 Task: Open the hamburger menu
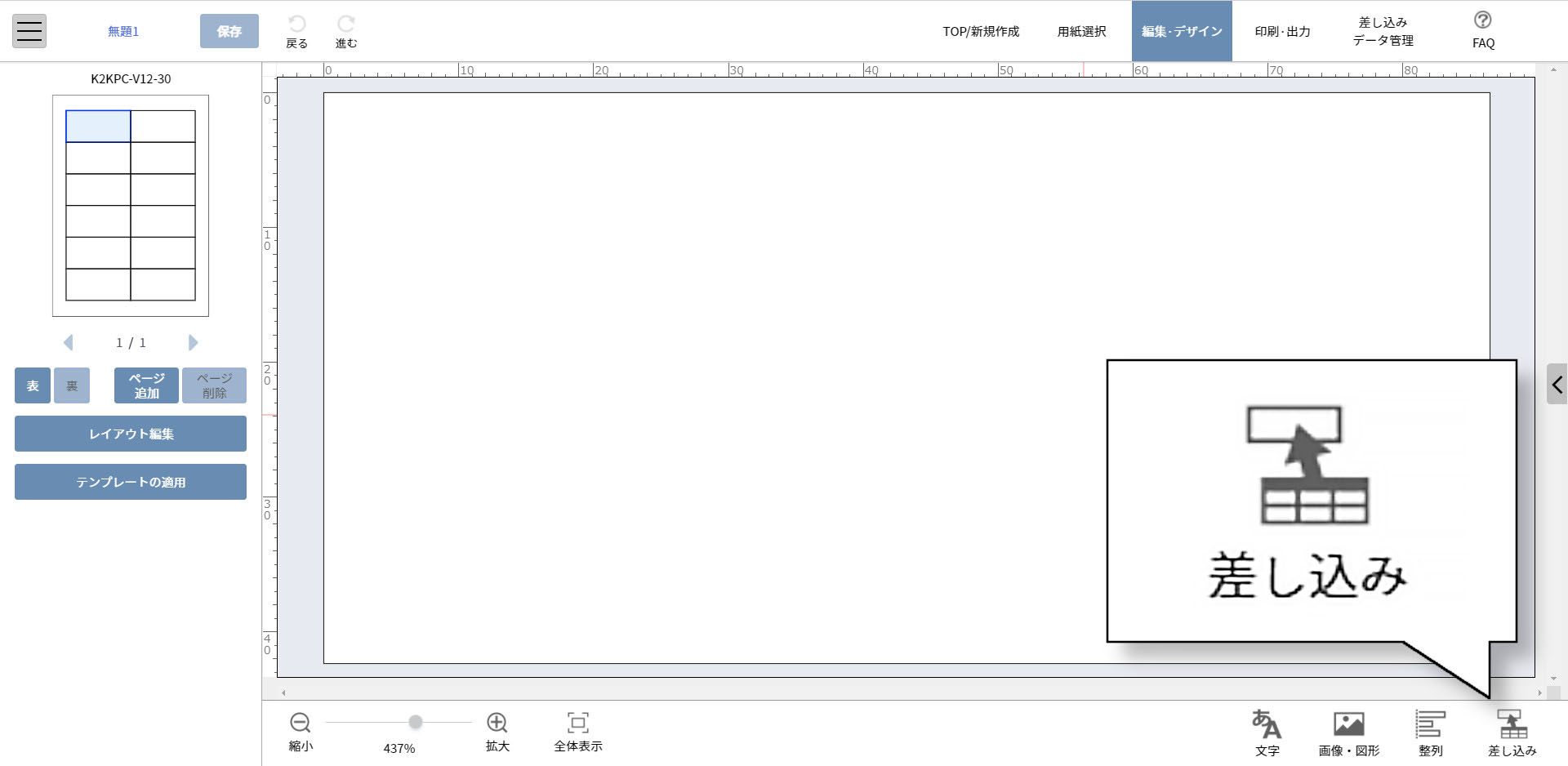[29, 31]
